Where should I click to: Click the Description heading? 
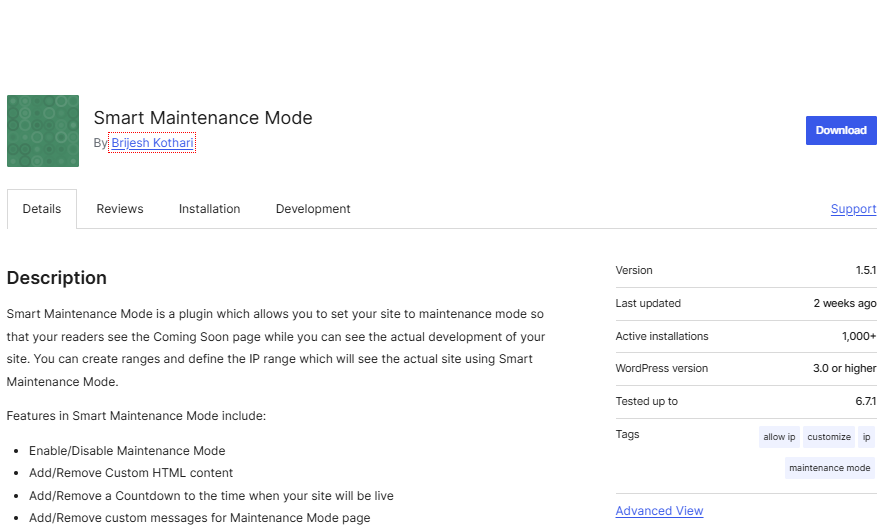(57, 278)
